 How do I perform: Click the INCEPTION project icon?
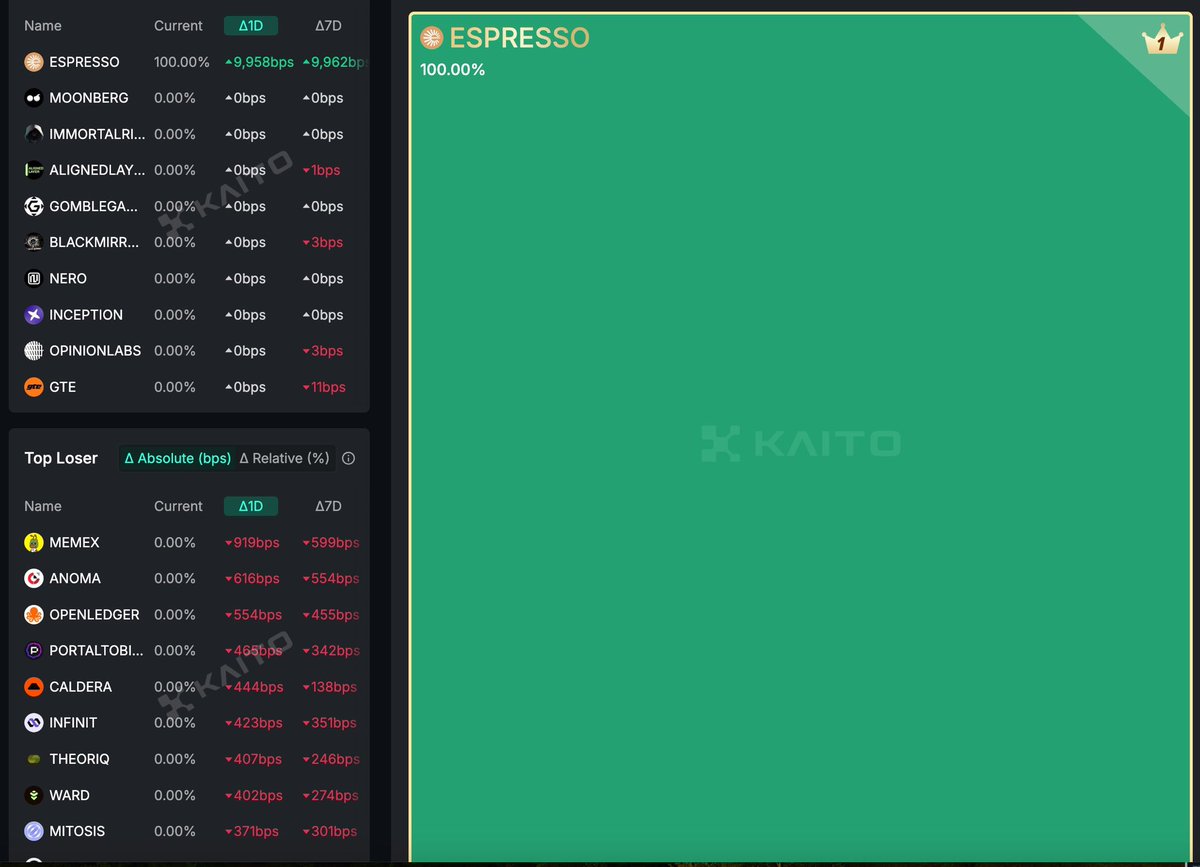click(x=34, y=314)
